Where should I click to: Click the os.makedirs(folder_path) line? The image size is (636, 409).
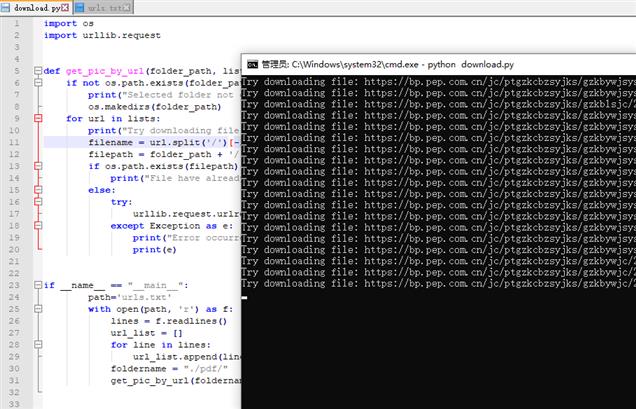(155, 107)
